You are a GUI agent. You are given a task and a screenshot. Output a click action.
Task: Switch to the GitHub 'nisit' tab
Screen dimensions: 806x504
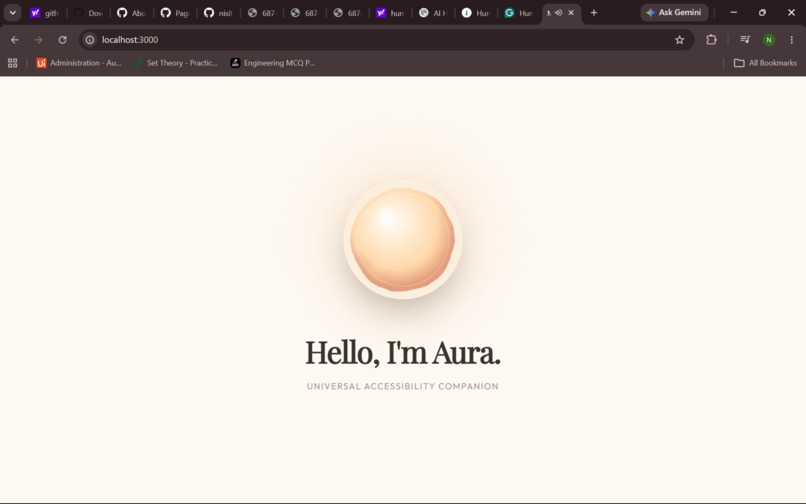[218, 13]
